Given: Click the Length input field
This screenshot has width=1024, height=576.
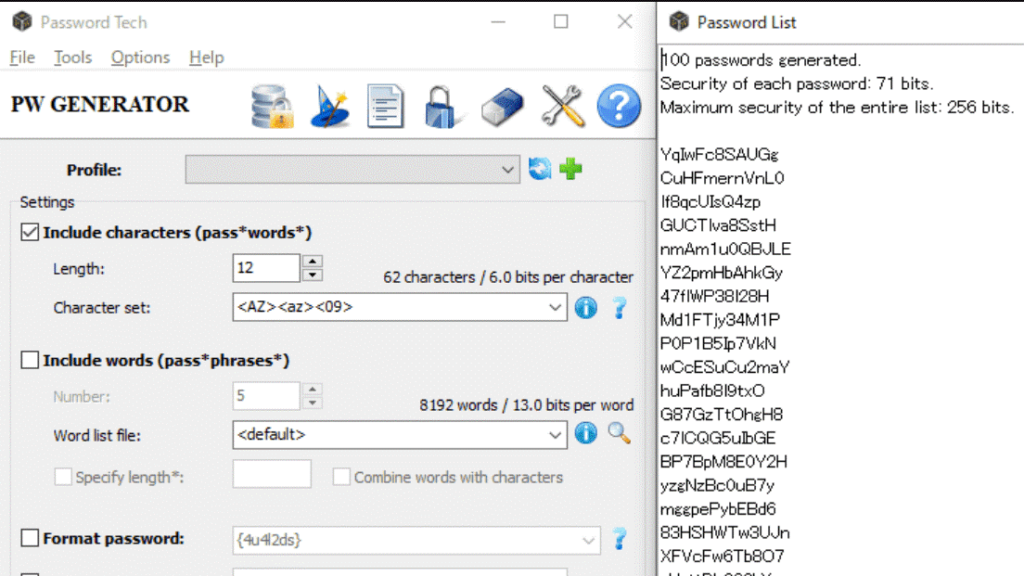Looking at the screenshot, I should point(266,268).
